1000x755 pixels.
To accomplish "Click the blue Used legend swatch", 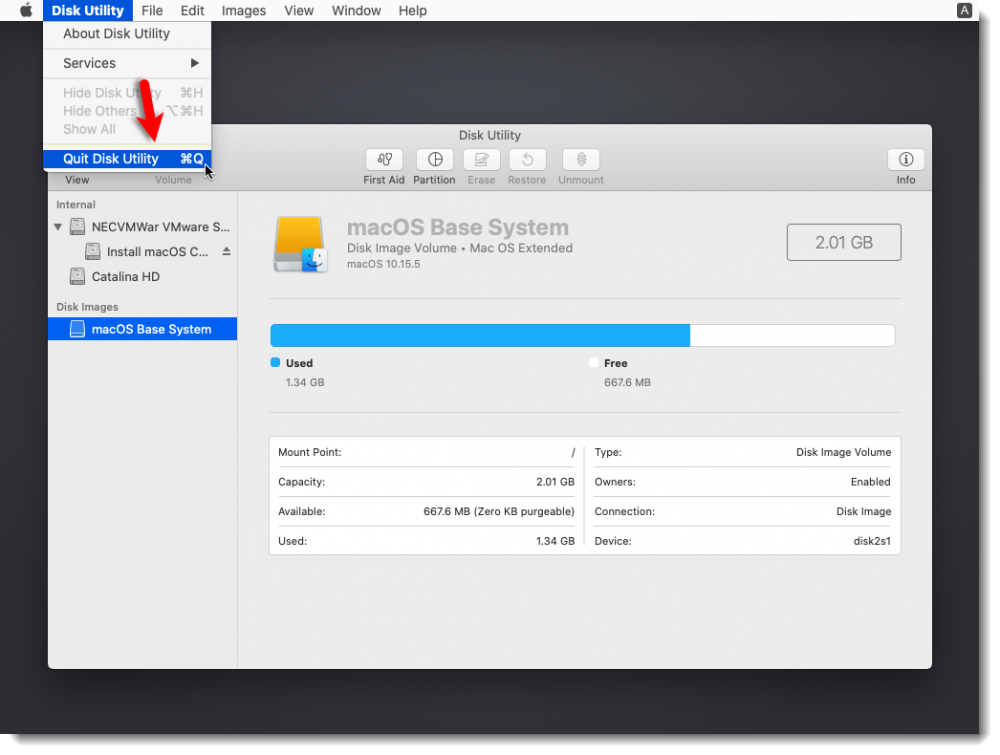I will [x=274, y=363].
